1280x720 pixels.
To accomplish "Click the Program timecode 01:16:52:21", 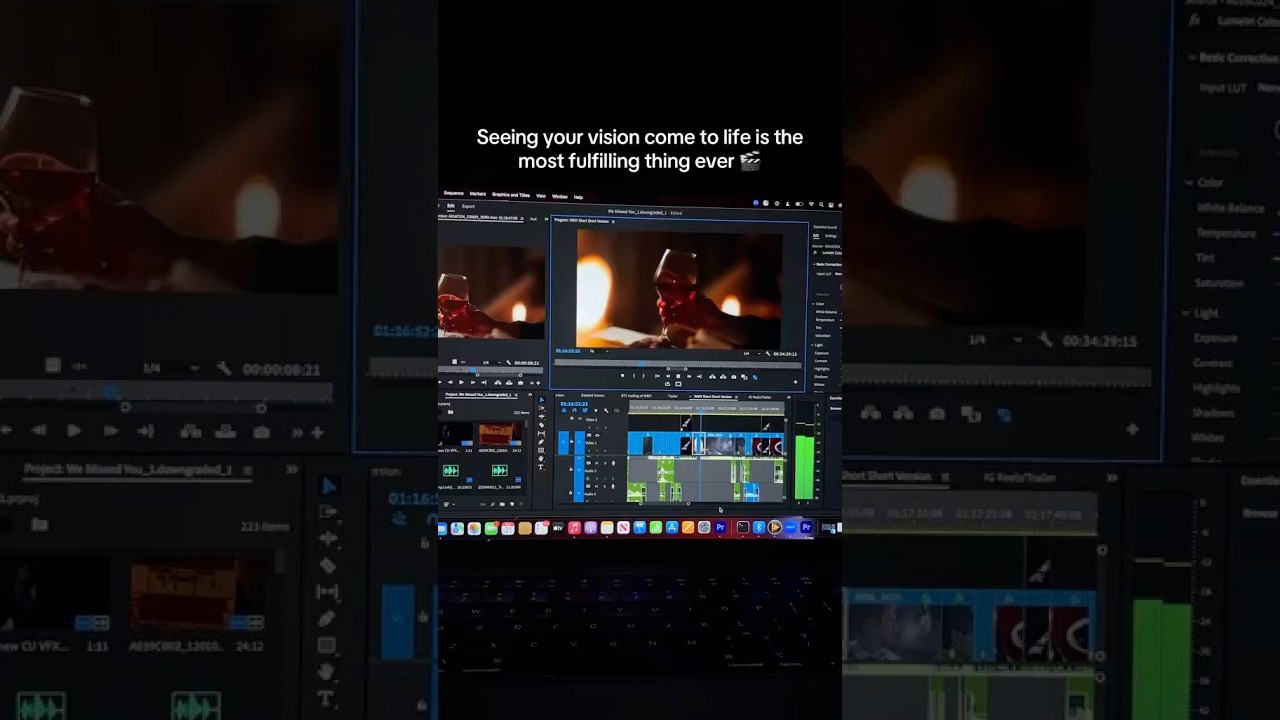I will click(x=568, y=351).
